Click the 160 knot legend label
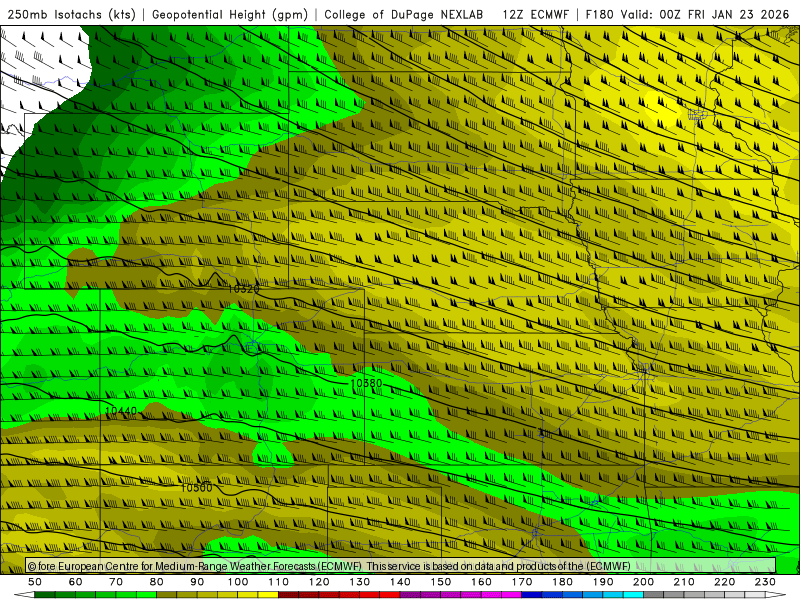 [x=481, y=582]
